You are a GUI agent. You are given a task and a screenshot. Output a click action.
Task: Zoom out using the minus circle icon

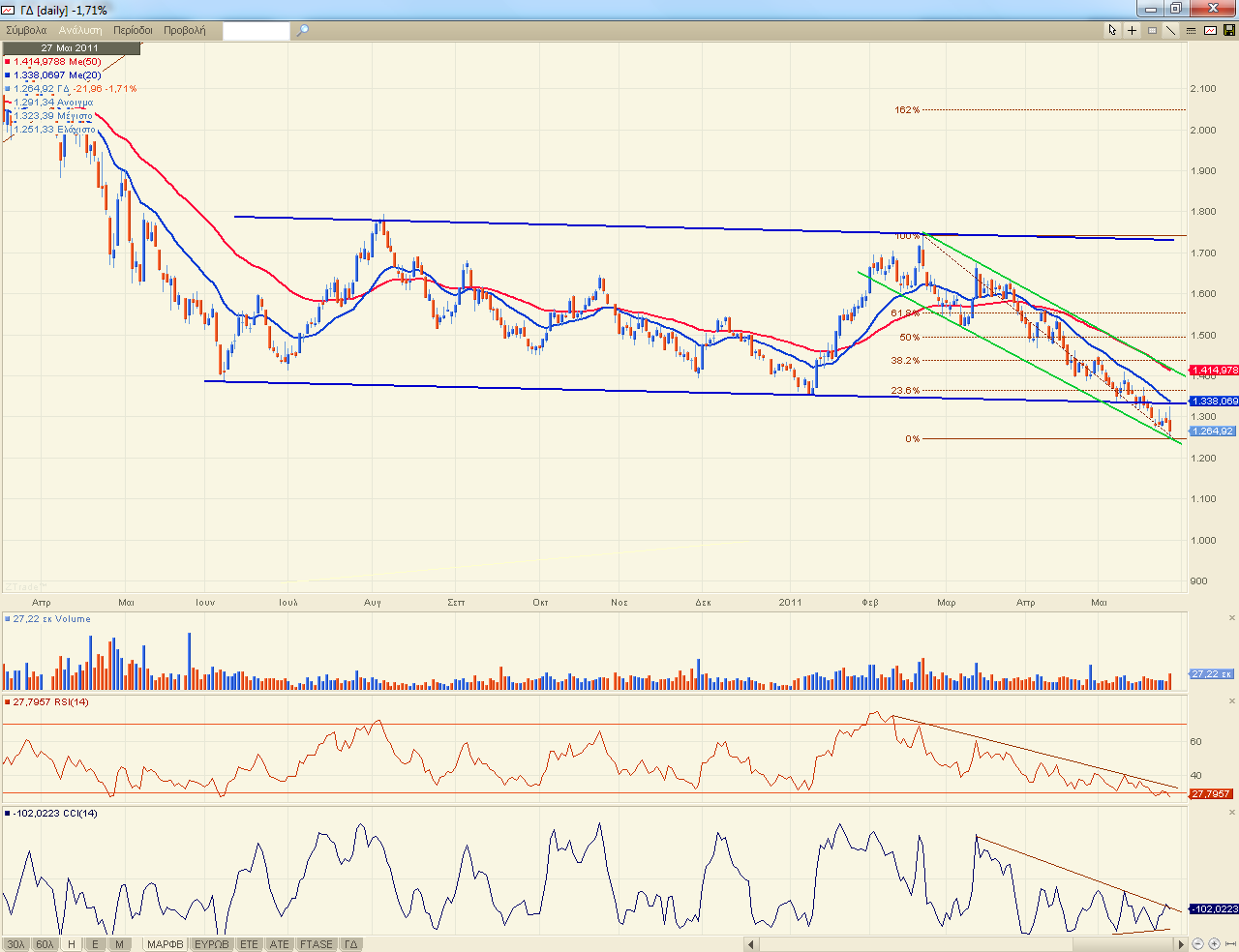click(1198, 943)
